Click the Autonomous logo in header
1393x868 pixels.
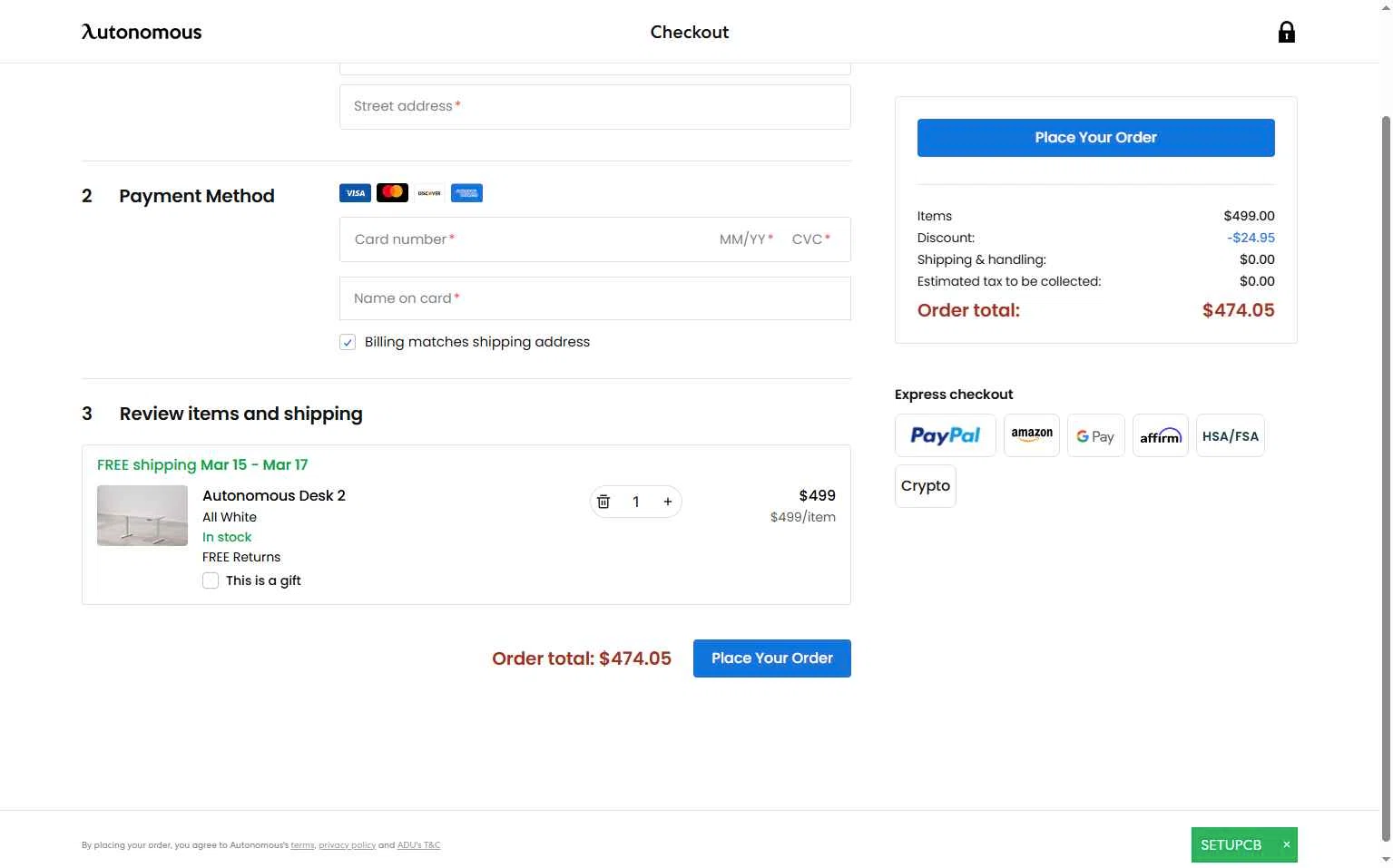142,33
